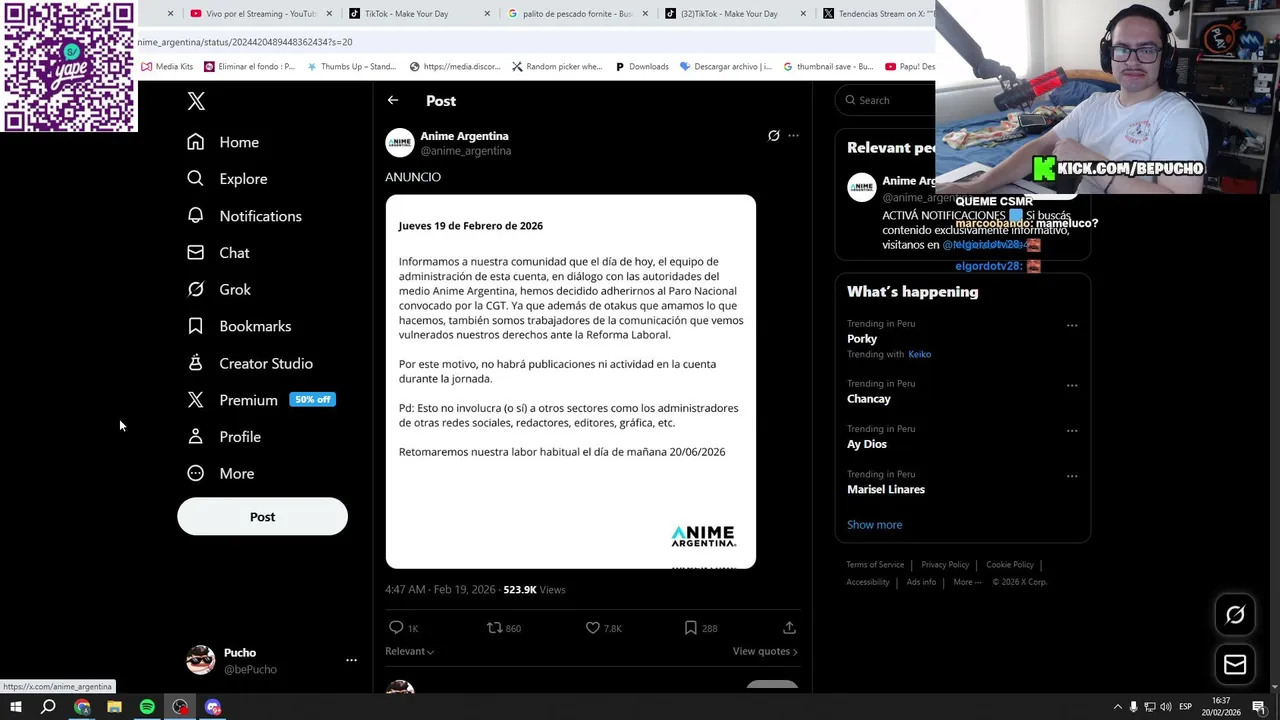Open Creator Studio in sidebar
This screenshot has width=1280, height=720.
250,363
